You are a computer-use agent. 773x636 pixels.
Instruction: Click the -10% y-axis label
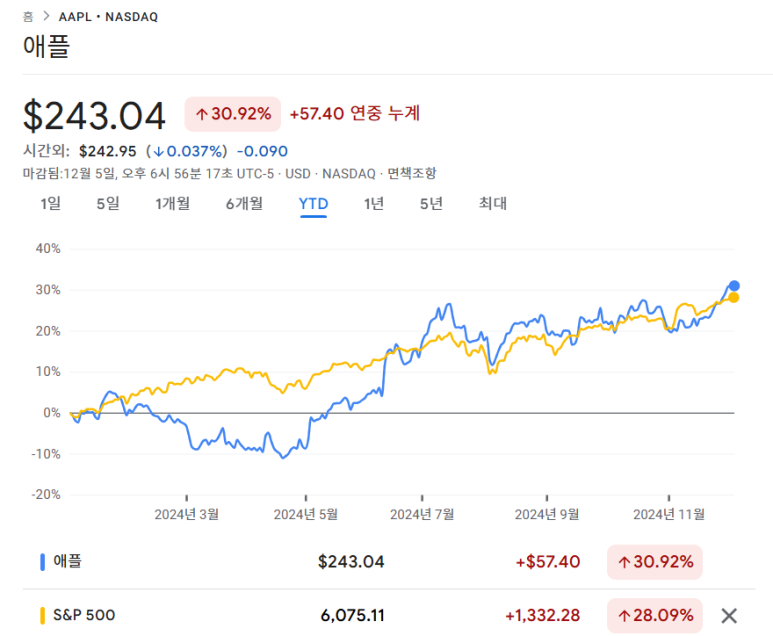(x=46, y=454)
